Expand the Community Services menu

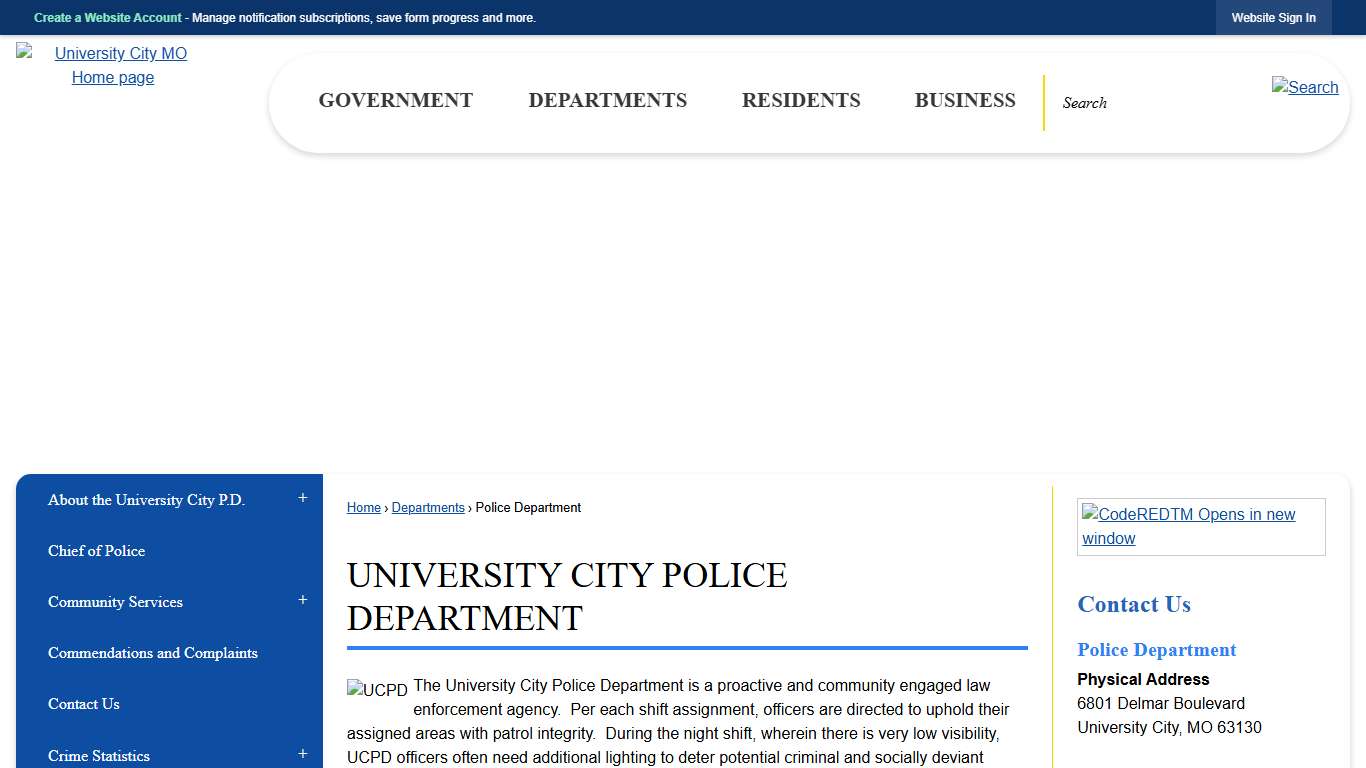coord(302,600)
